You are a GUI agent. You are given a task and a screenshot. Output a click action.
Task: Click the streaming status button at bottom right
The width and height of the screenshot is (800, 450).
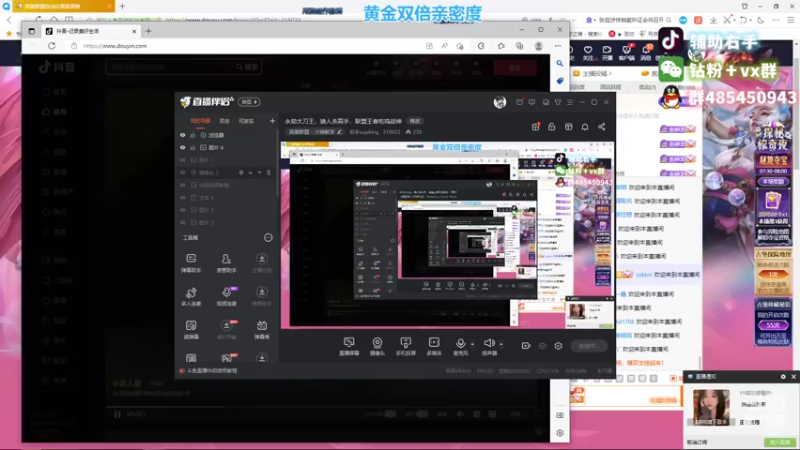[588, 346]
